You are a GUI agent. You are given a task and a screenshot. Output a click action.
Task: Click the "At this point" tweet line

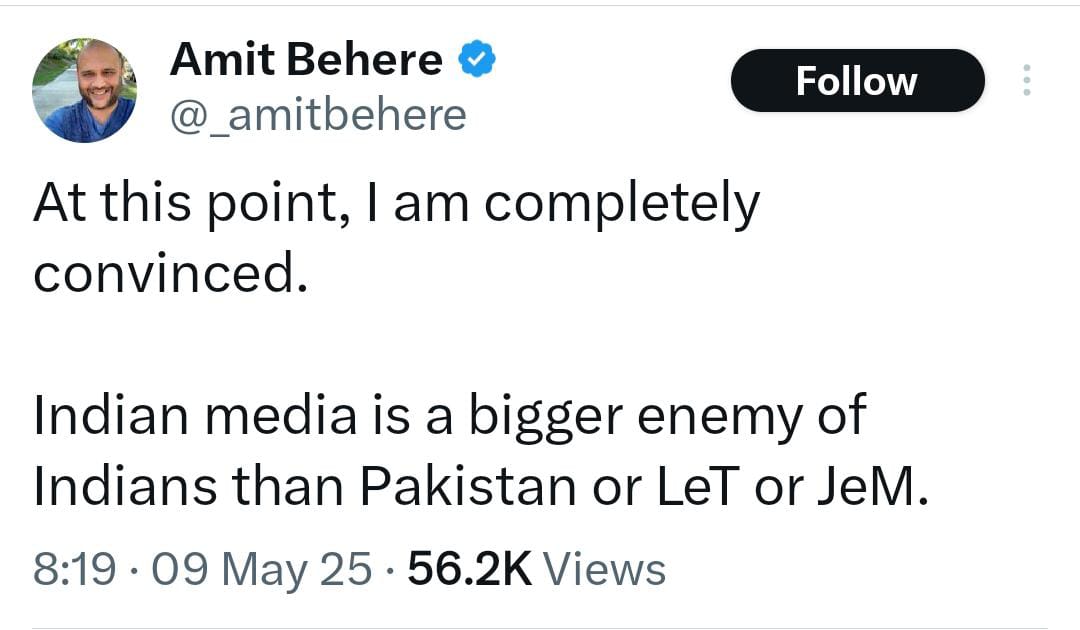pos(396,204)
